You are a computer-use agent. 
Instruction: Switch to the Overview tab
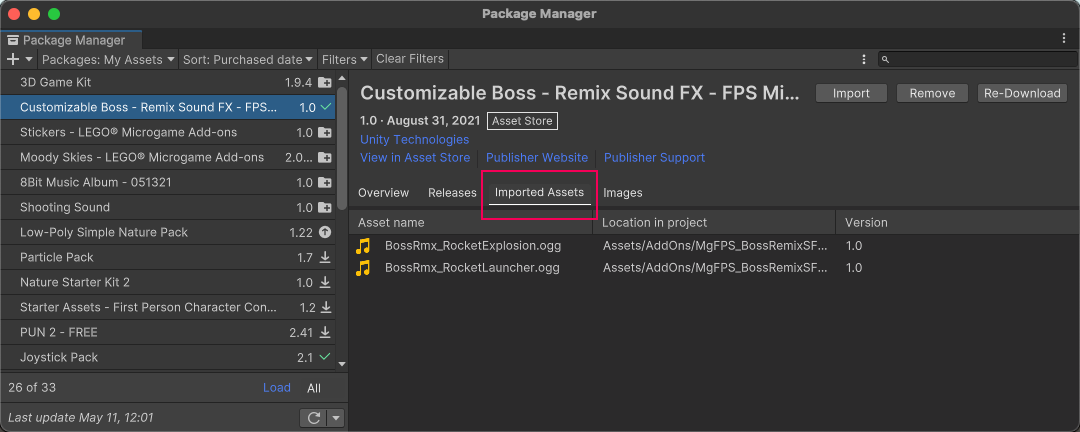tap(384, 193)
